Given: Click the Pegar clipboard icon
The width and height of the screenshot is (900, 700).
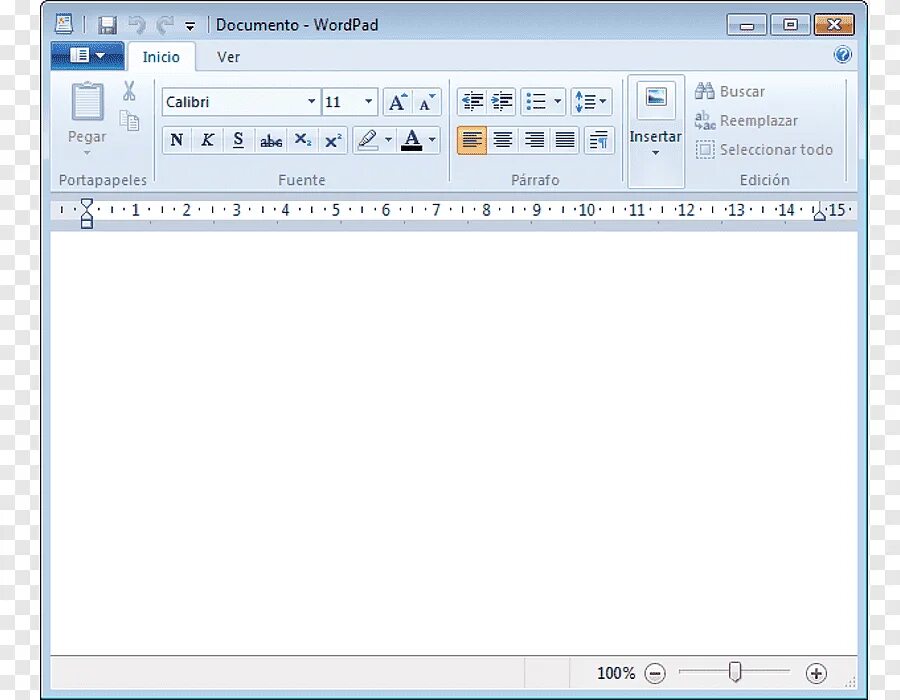Looking at the screenshot, I should [87, 102].
